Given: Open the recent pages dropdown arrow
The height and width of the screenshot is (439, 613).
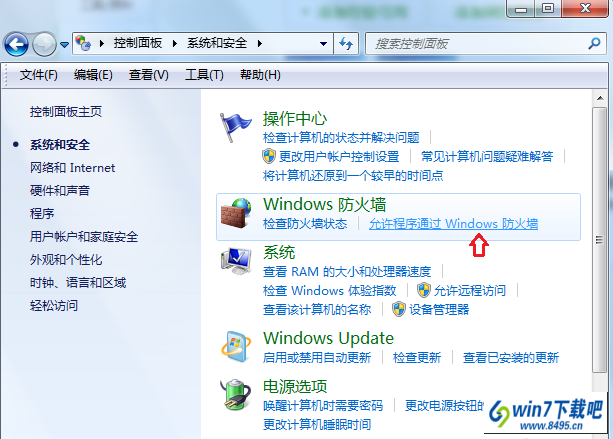Looking at the screenshot, I should pos(65,45).
